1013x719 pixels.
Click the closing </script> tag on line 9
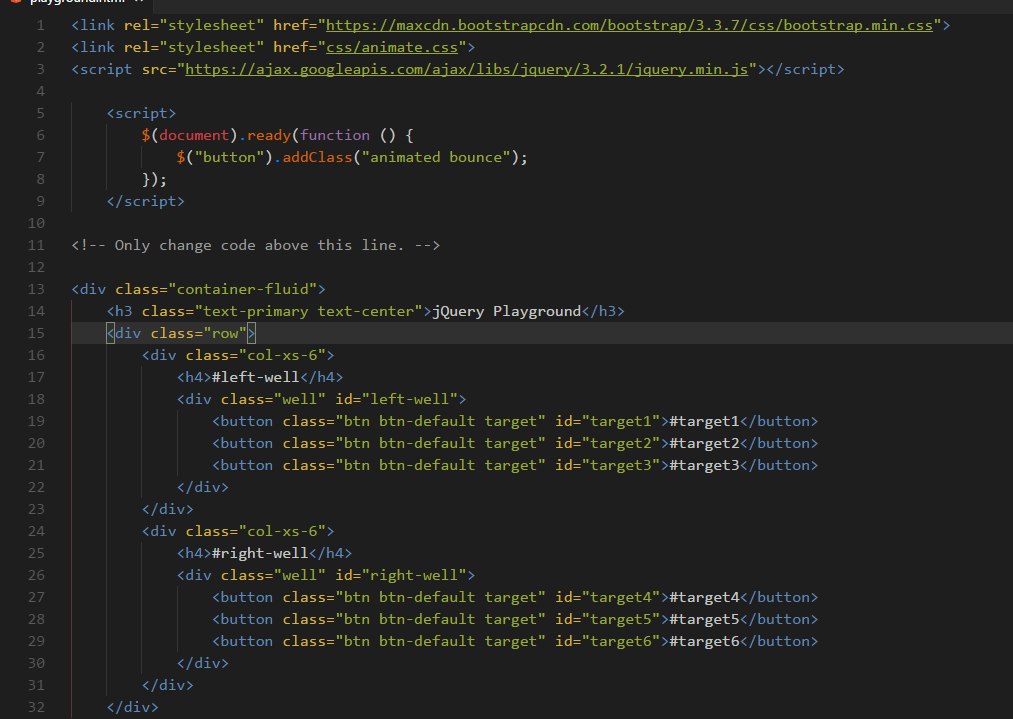click(145, 201)
